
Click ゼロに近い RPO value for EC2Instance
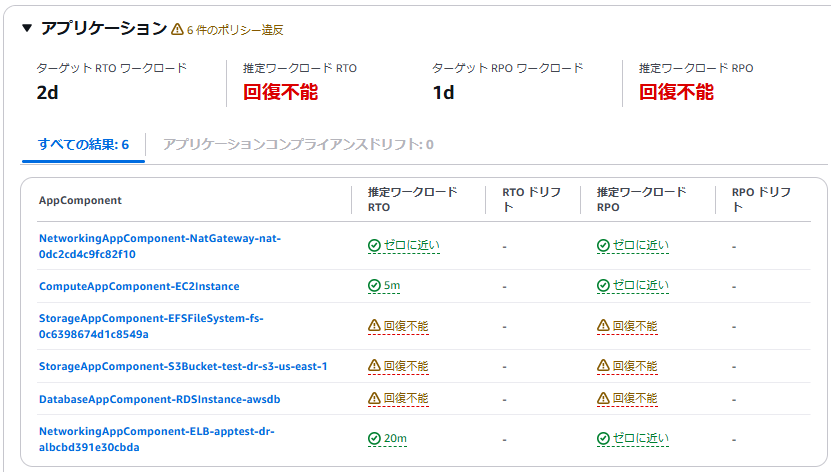pos(641,286)
